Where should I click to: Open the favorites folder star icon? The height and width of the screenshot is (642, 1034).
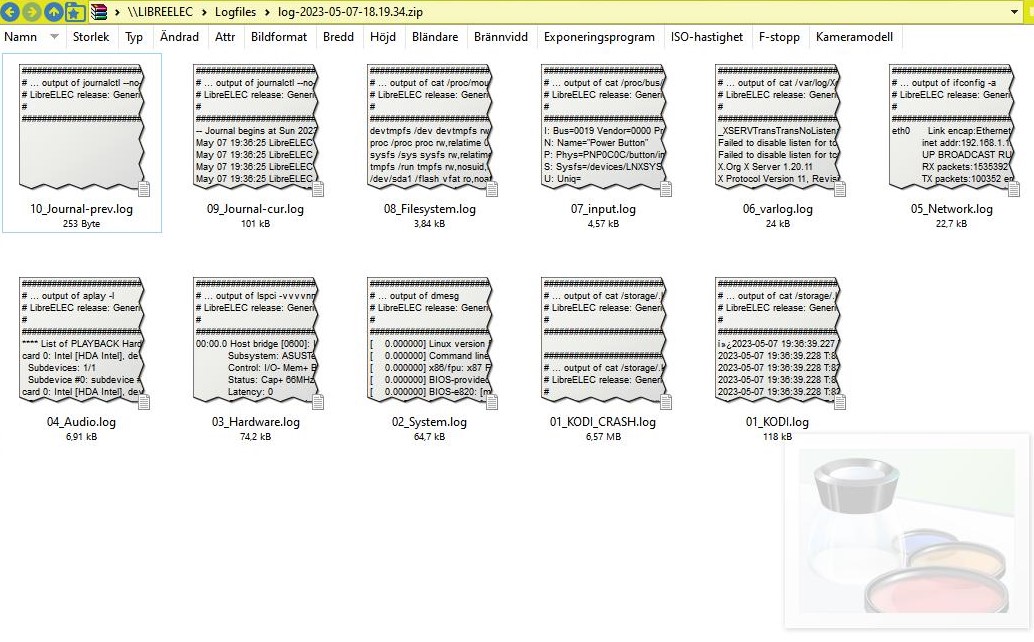point(75,12)
